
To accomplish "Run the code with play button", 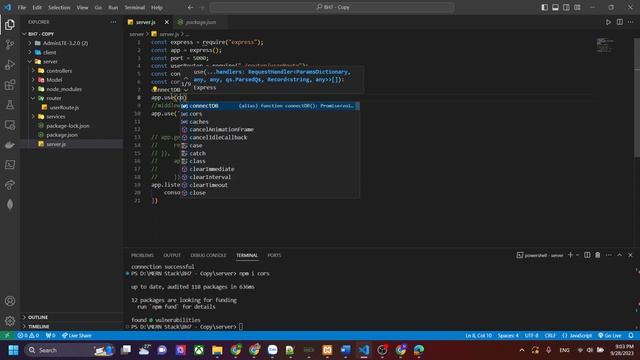I will (x=608, y=22).
